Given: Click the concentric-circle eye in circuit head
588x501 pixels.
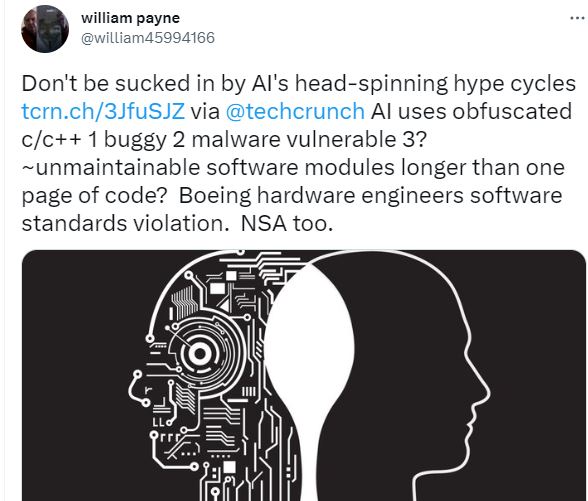Looking at the screenshot, I should 199,353.
